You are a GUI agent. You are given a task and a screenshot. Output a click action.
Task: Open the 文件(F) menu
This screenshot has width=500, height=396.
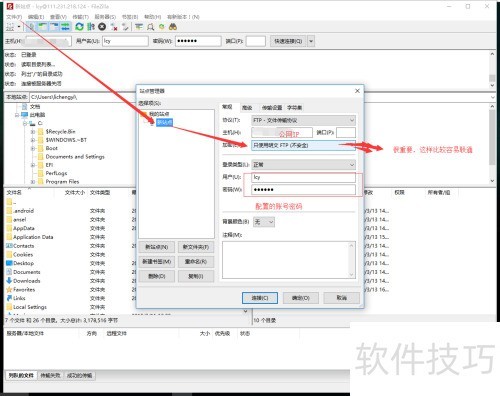14,17
